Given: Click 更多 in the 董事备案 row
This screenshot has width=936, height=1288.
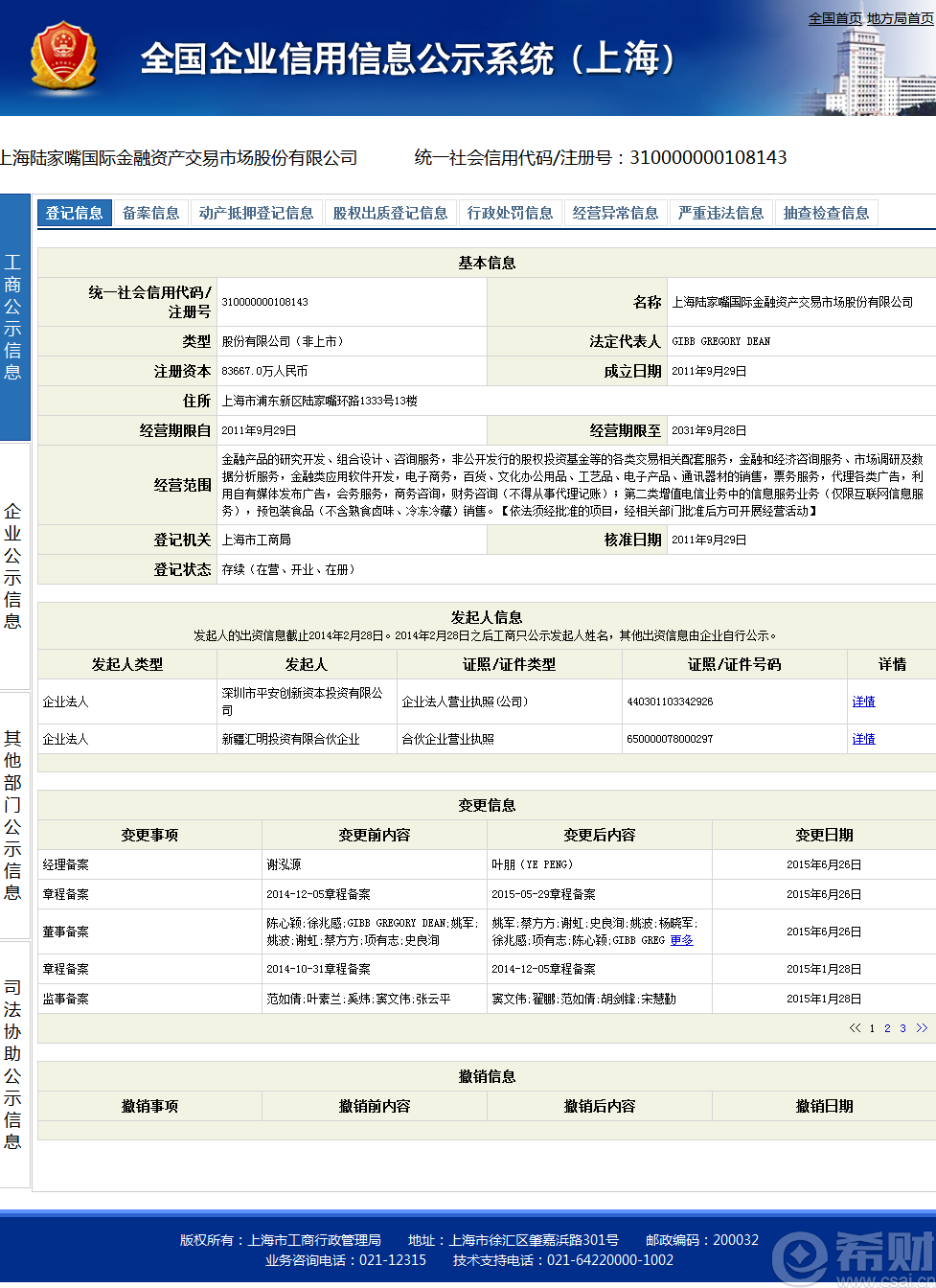Looking at the screenshot, I should point(682,940).
